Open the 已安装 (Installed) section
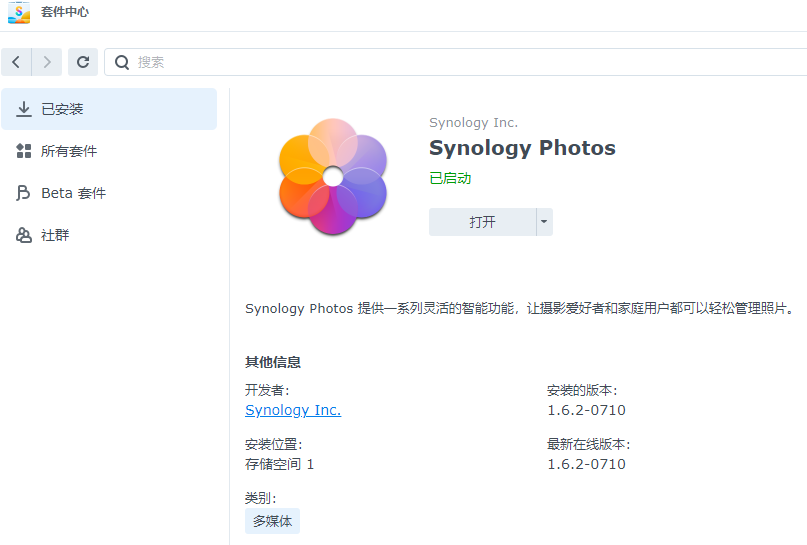This screenshot has height=545, width=807. 109,109
